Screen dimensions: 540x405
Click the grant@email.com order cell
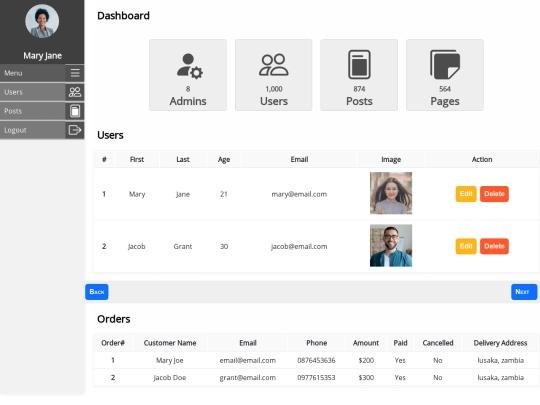(x=248, y=378)
